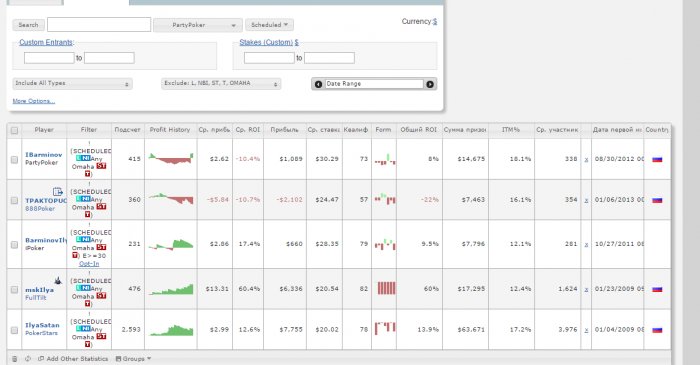This screenshot has height=365, width=700.
Task: Click the next date range arrow
Action: pos(430,84)
